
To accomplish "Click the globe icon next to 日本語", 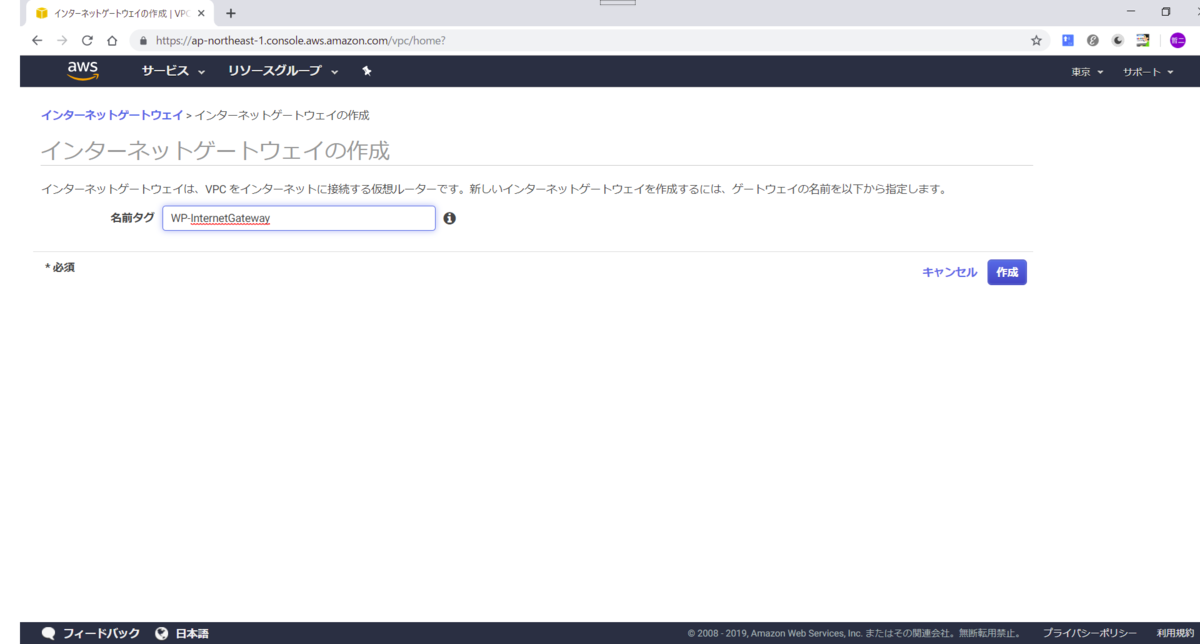I will 162,632.
